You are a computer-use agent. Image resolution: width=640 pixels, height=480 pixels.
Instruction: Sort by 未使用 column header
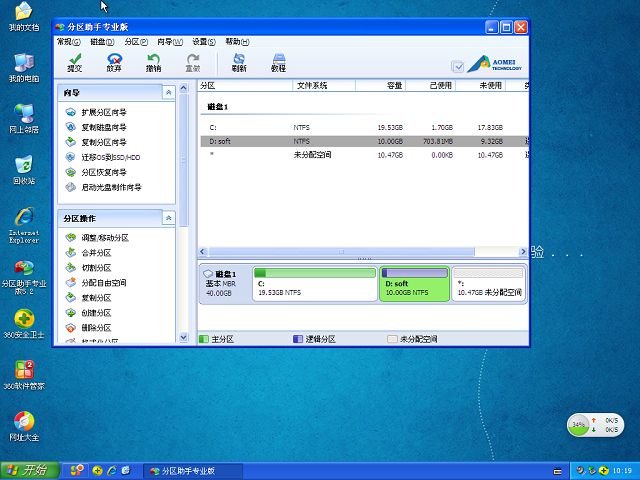(x=480, y=86)
